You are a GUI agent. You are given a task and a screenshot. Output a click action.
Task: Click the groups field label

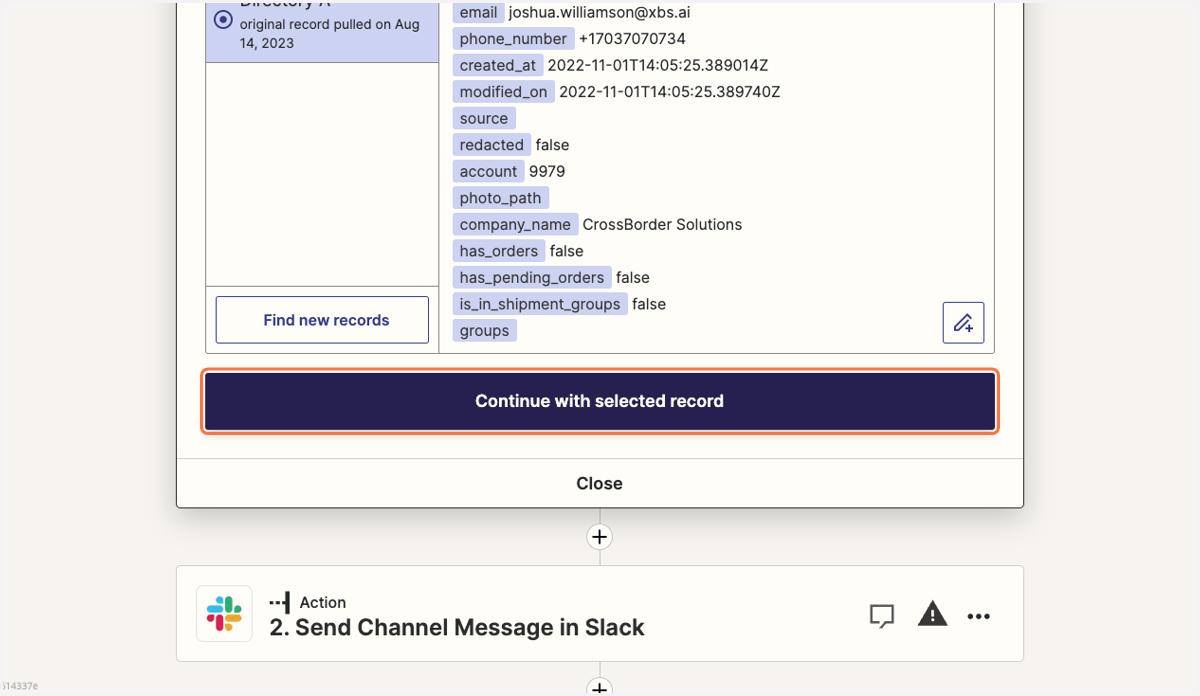pos(485,331)
